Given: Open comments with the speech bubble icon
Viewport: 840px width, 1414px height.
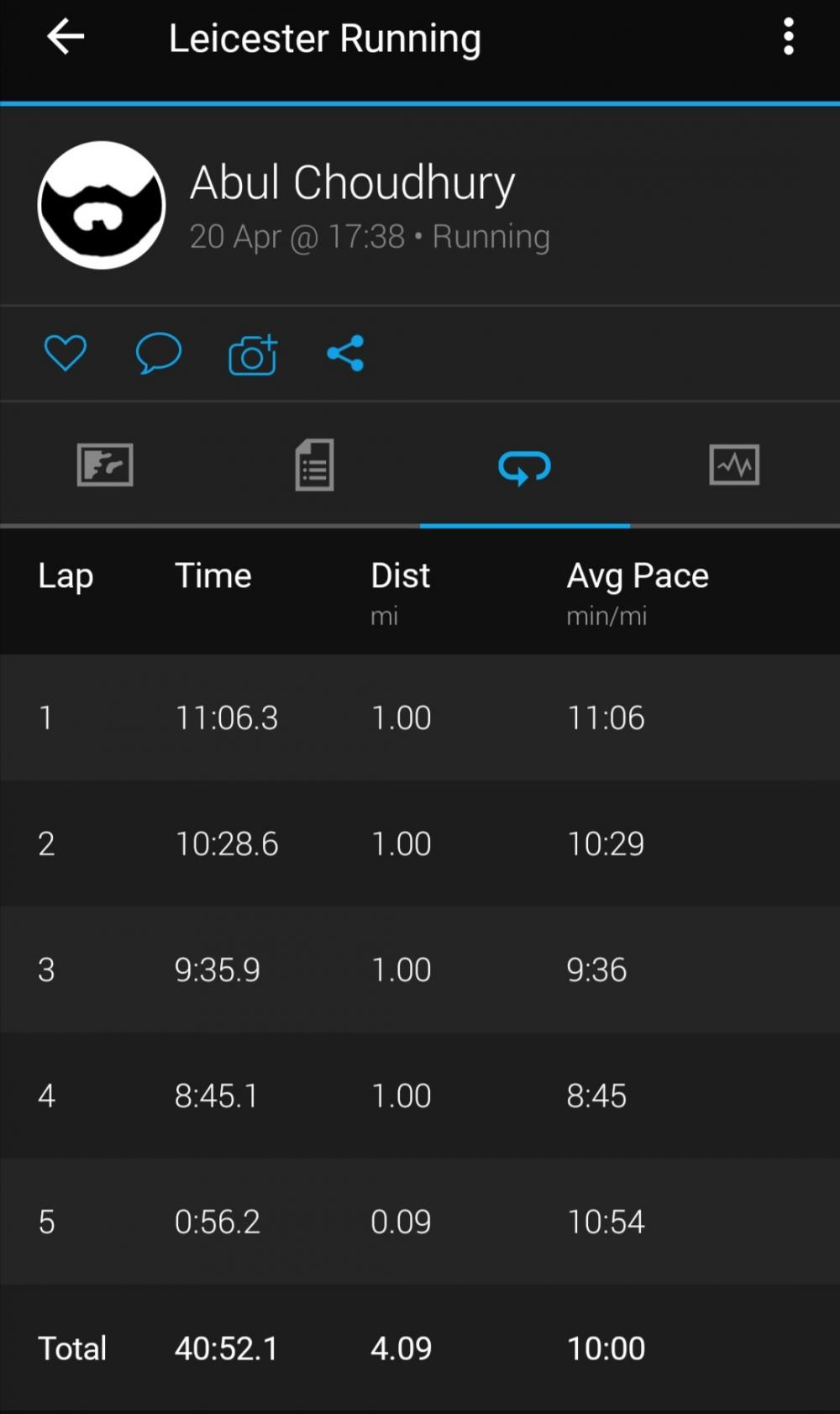Looking at the screenshot, I should pyautogui.click(x=159, y=353).
